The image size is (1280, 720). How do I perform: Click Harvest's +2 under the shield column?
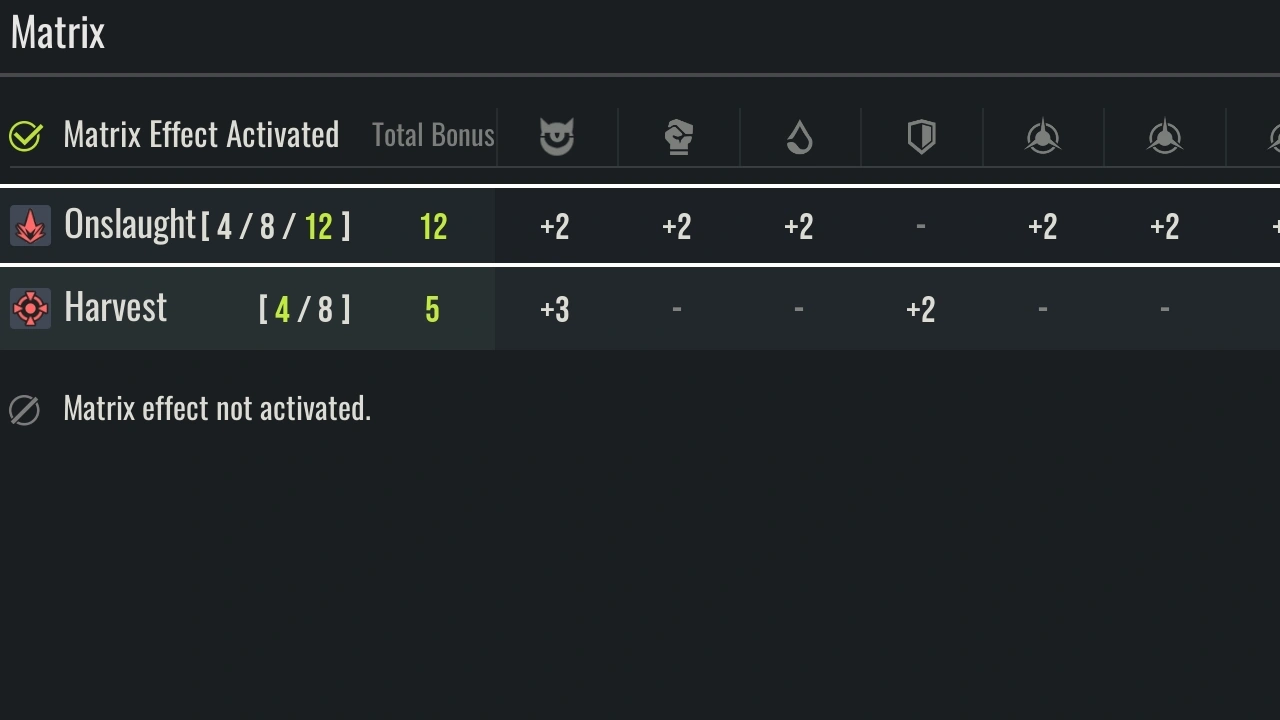point(921,310)
